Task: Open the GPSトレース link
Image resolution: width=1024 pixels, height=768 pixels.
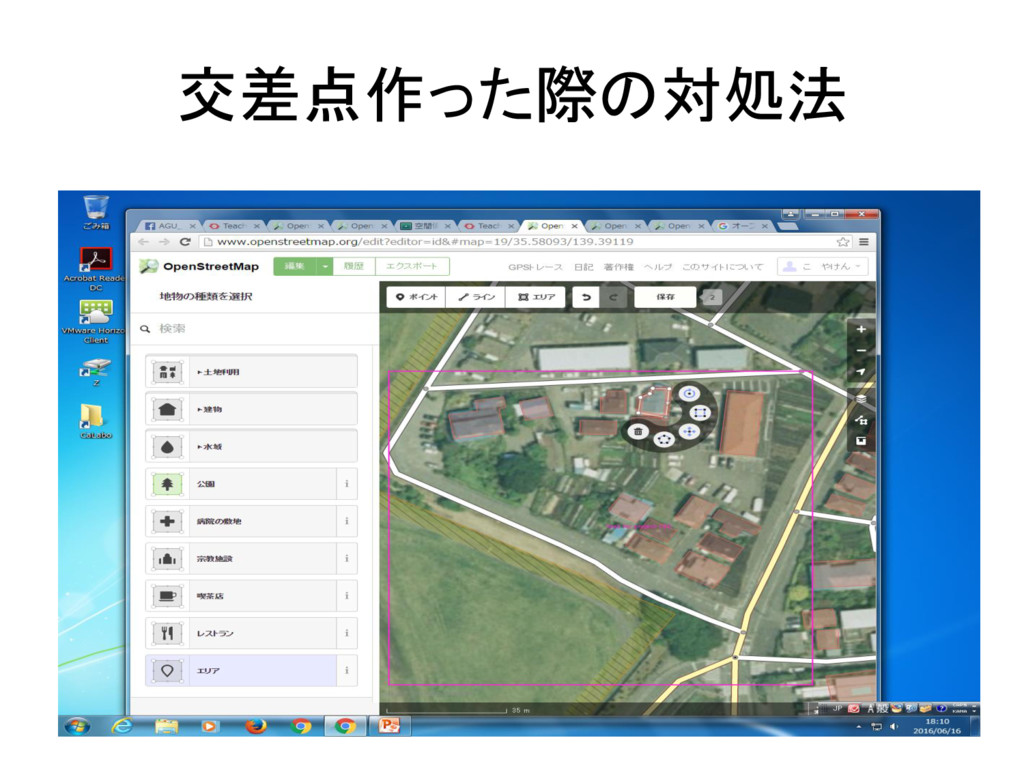Action: (535, 266)
